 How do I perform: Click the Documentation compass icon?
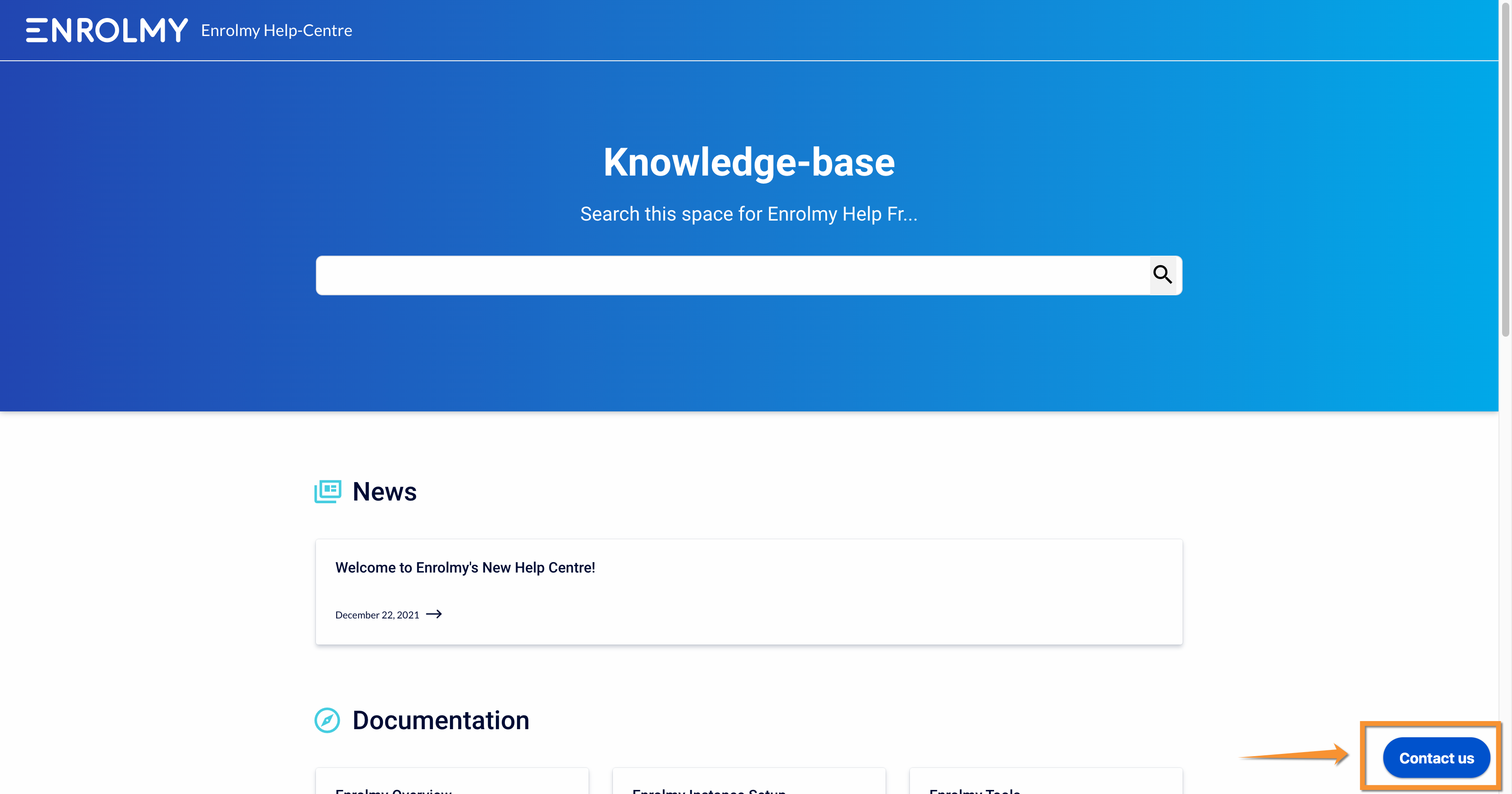coord(328,721)
